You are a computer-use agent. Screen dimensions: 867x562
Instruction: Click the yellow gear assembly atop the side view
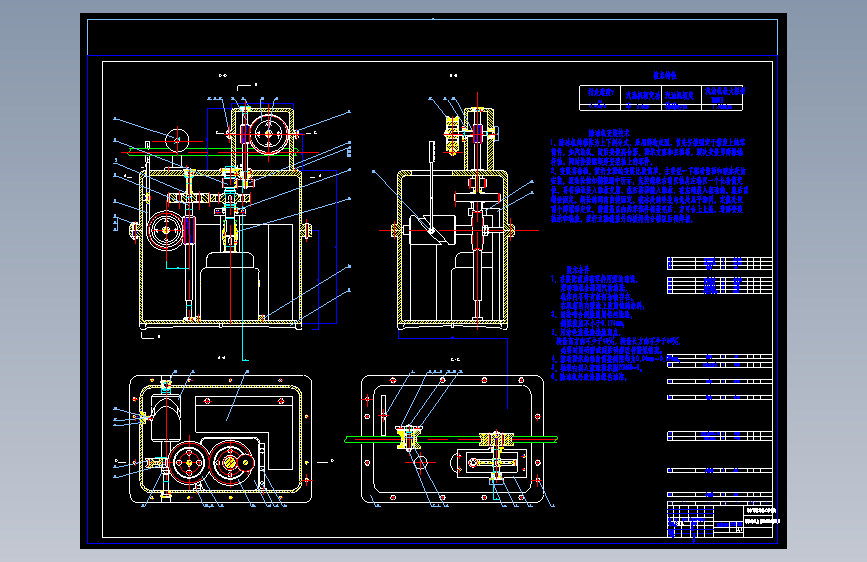point(452,135)
